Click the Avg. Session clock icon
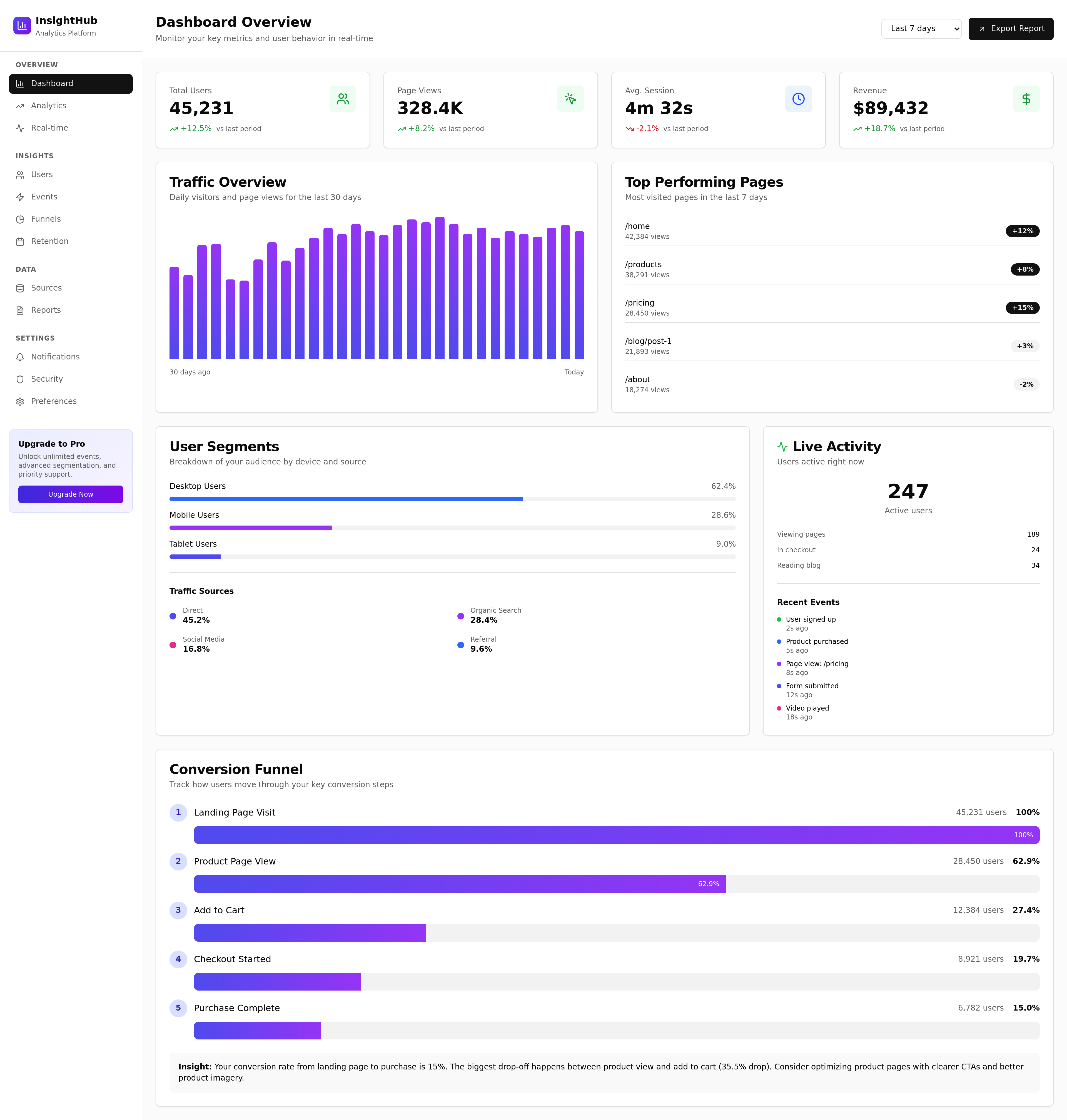Screen dimensions: 1067x1120 point(798,98)
